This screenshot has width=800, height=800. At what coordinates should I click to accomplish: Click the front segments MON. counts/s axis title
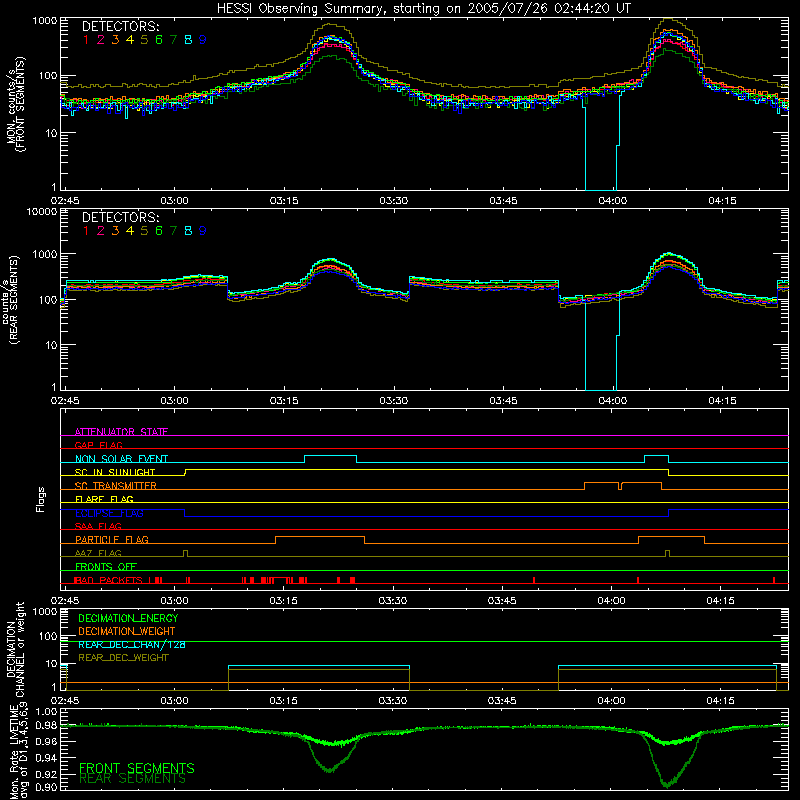[15, 104]
